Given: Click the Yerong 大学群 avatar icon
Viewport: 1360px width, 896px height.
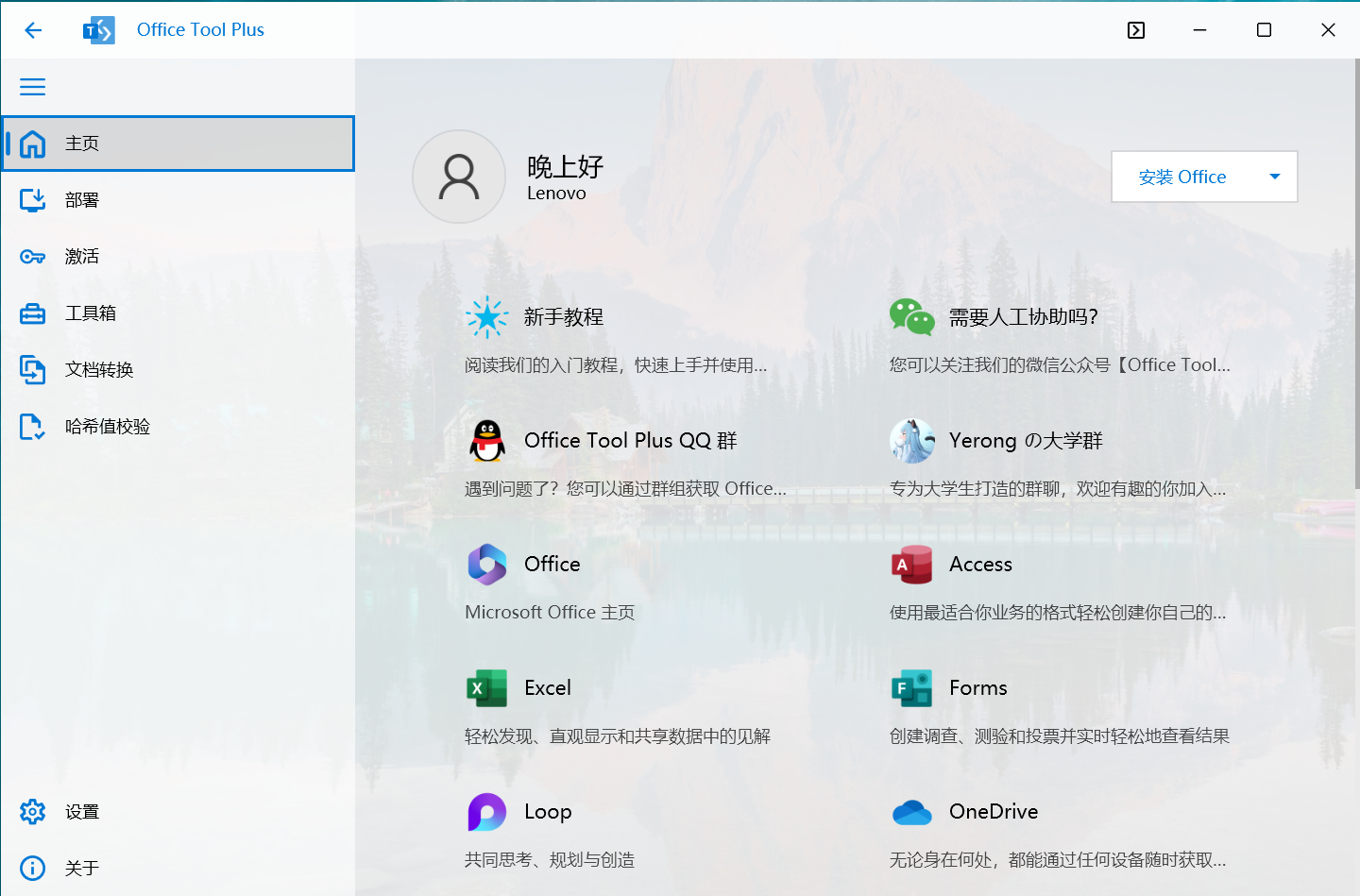Looking at the screenshot, I should (912, 441).
